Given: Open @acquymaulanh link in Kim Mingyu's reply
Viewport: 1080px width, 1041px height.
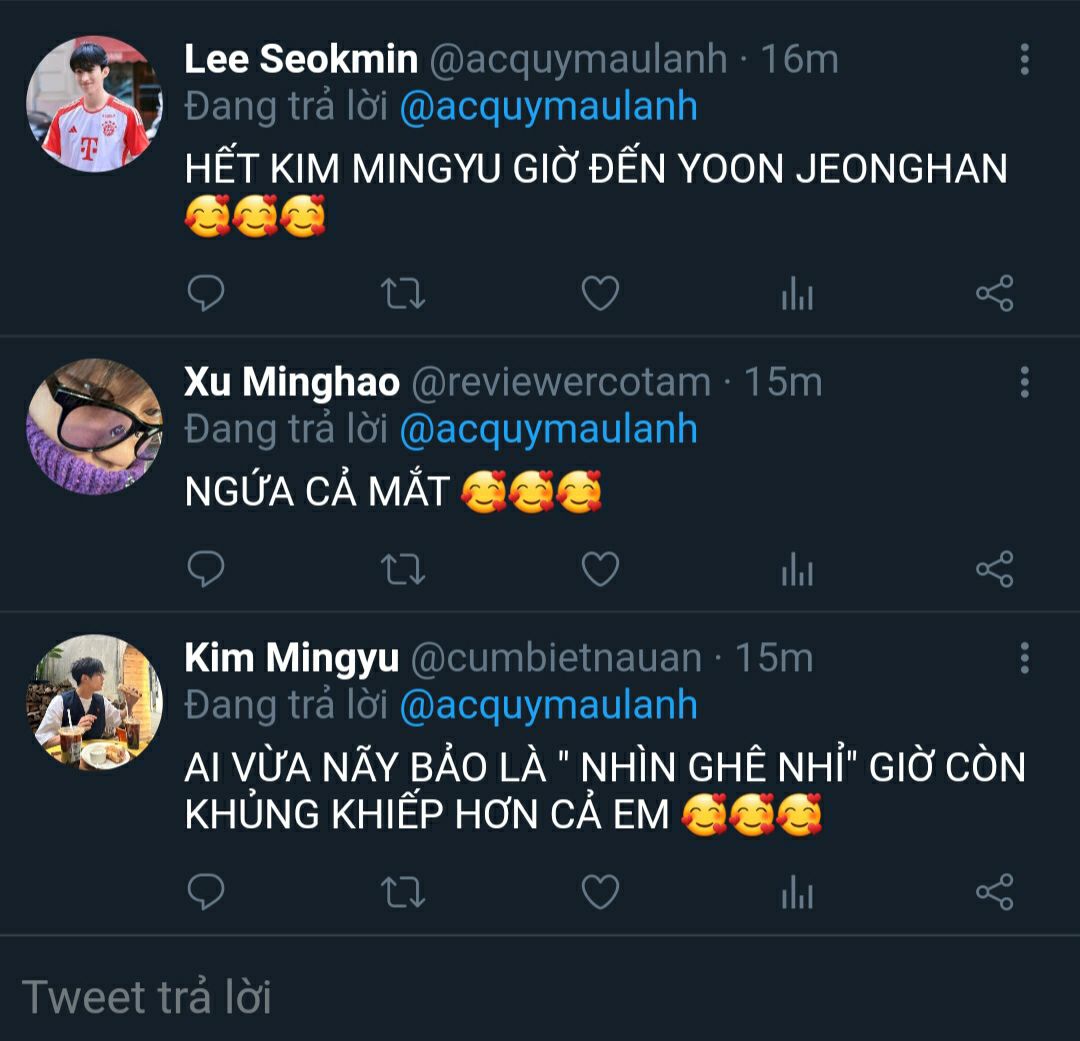Looking at the screenshot, I should click(x=548, y=705).
